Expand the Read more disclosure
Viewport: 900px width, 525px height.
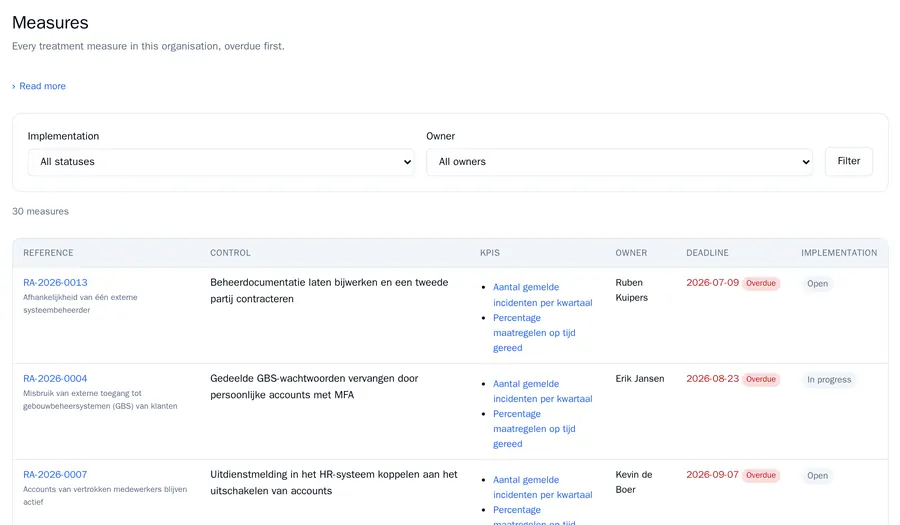tap(39, 86)
